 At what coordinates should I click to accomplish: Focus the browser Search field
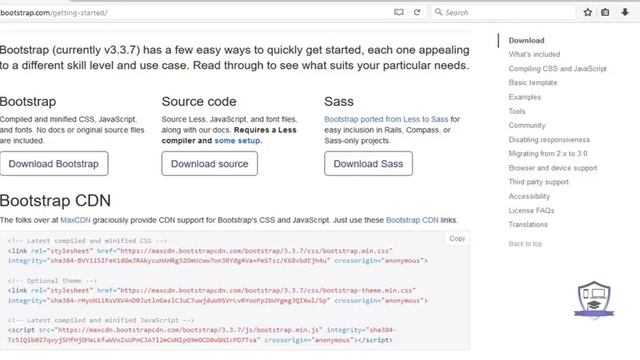point(503,12)
